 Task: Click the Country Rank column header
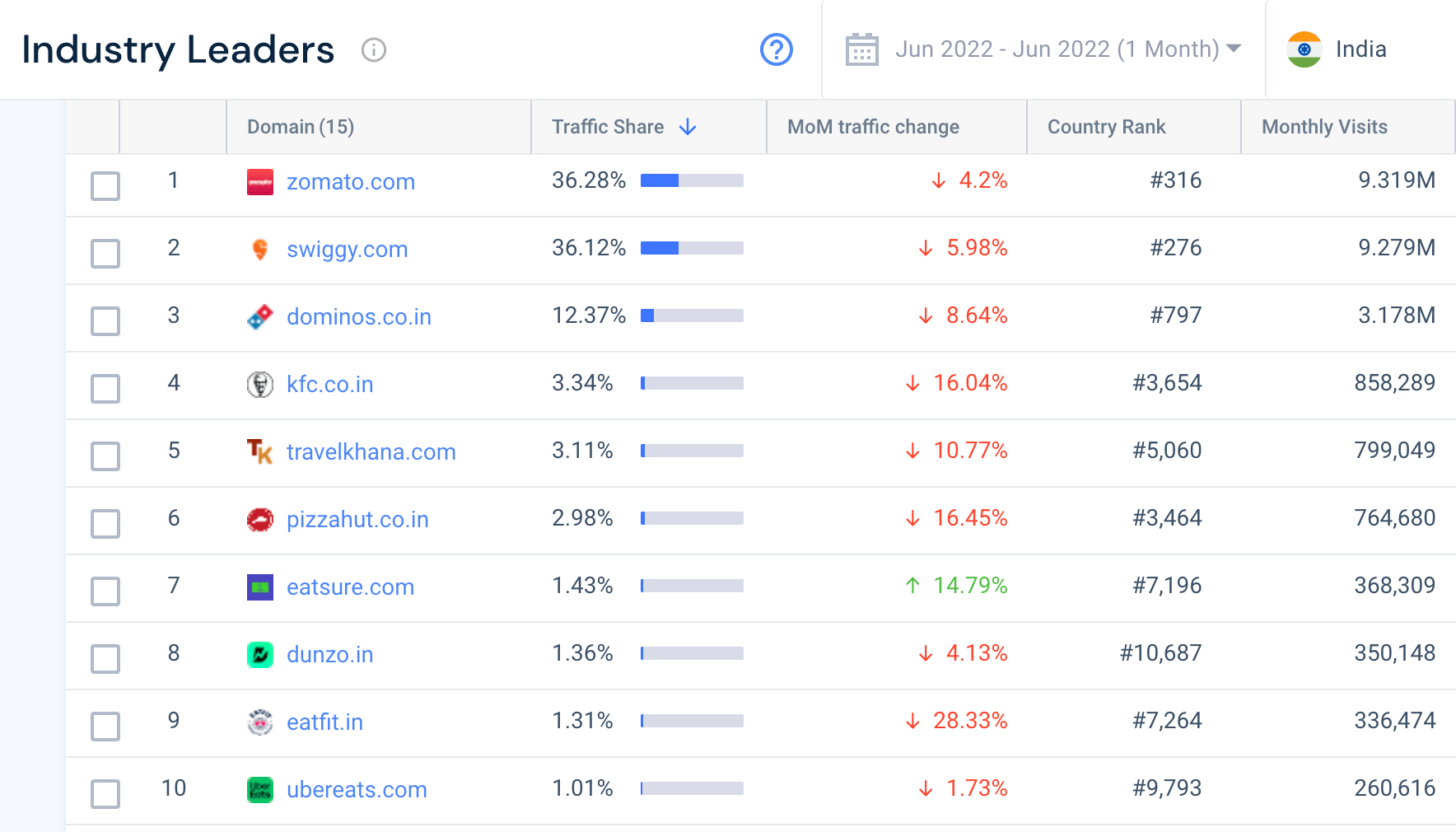1106,127
